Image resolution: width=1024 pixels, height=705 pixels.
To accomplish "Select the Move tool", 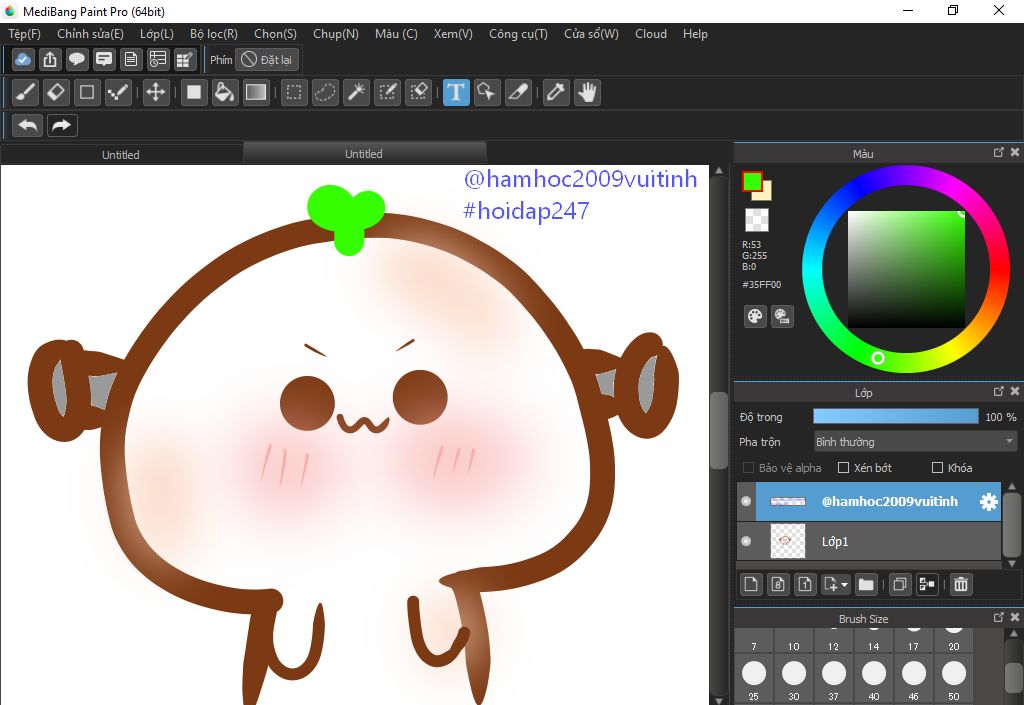I will point(155,92).
